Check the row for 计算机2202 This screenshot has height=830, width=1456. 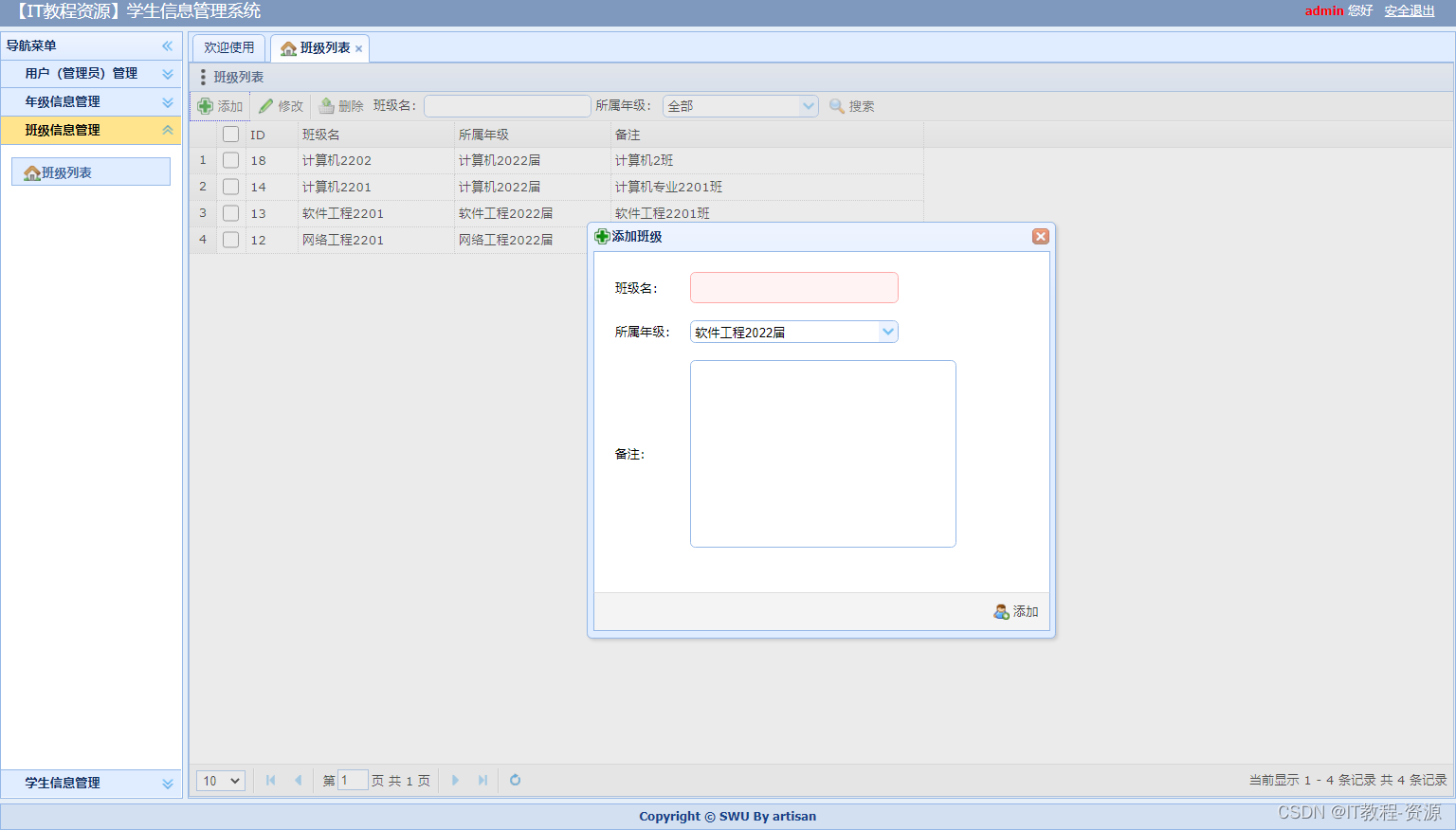coord(230,160)
